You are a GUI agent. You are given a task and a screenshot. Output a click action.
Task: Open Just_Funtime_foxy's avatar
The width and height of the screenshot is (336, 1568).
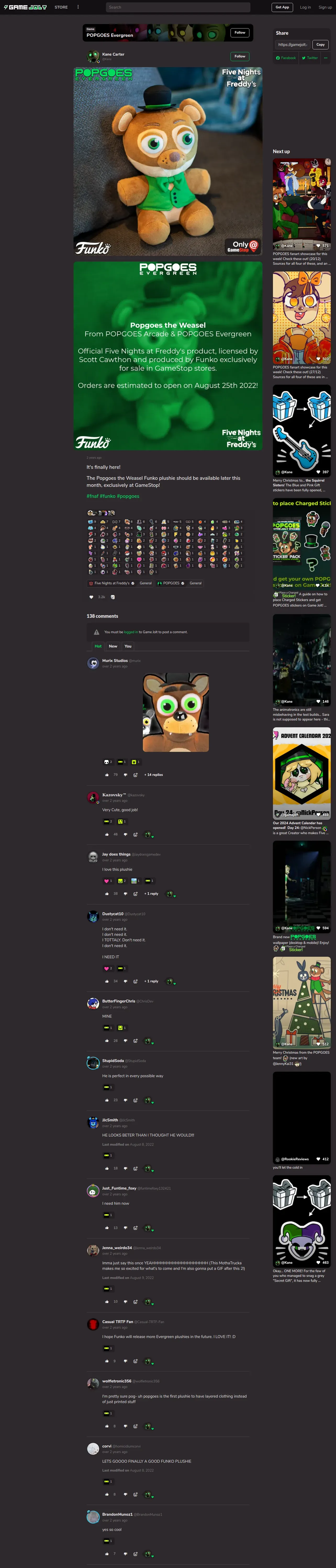[93, 1191]
